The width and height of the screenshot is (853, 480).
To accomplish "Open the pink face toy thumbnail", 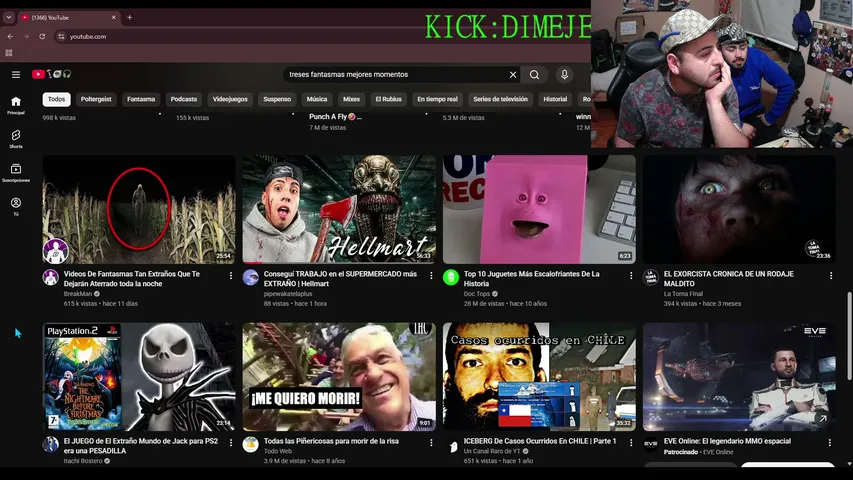I will [539, 210].
